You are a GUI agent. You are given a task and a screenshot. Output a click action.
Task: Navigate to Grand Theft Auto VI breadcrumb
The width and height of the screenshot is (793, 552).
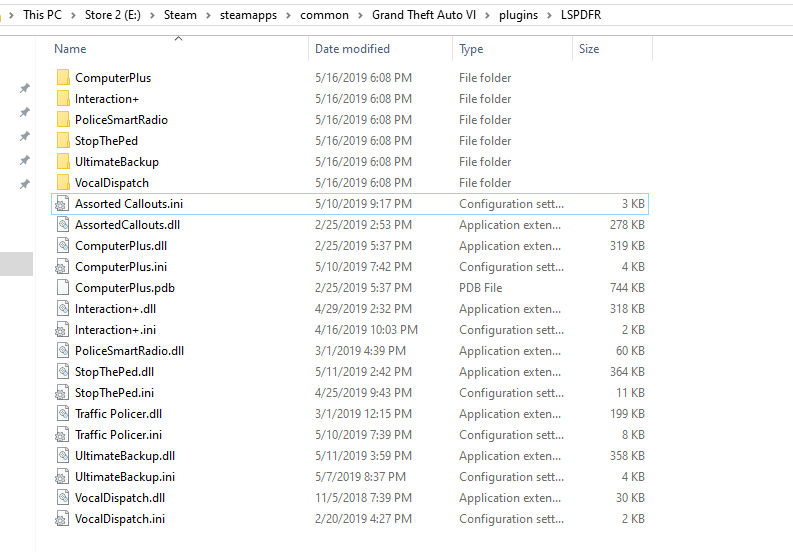pos(424,15)
